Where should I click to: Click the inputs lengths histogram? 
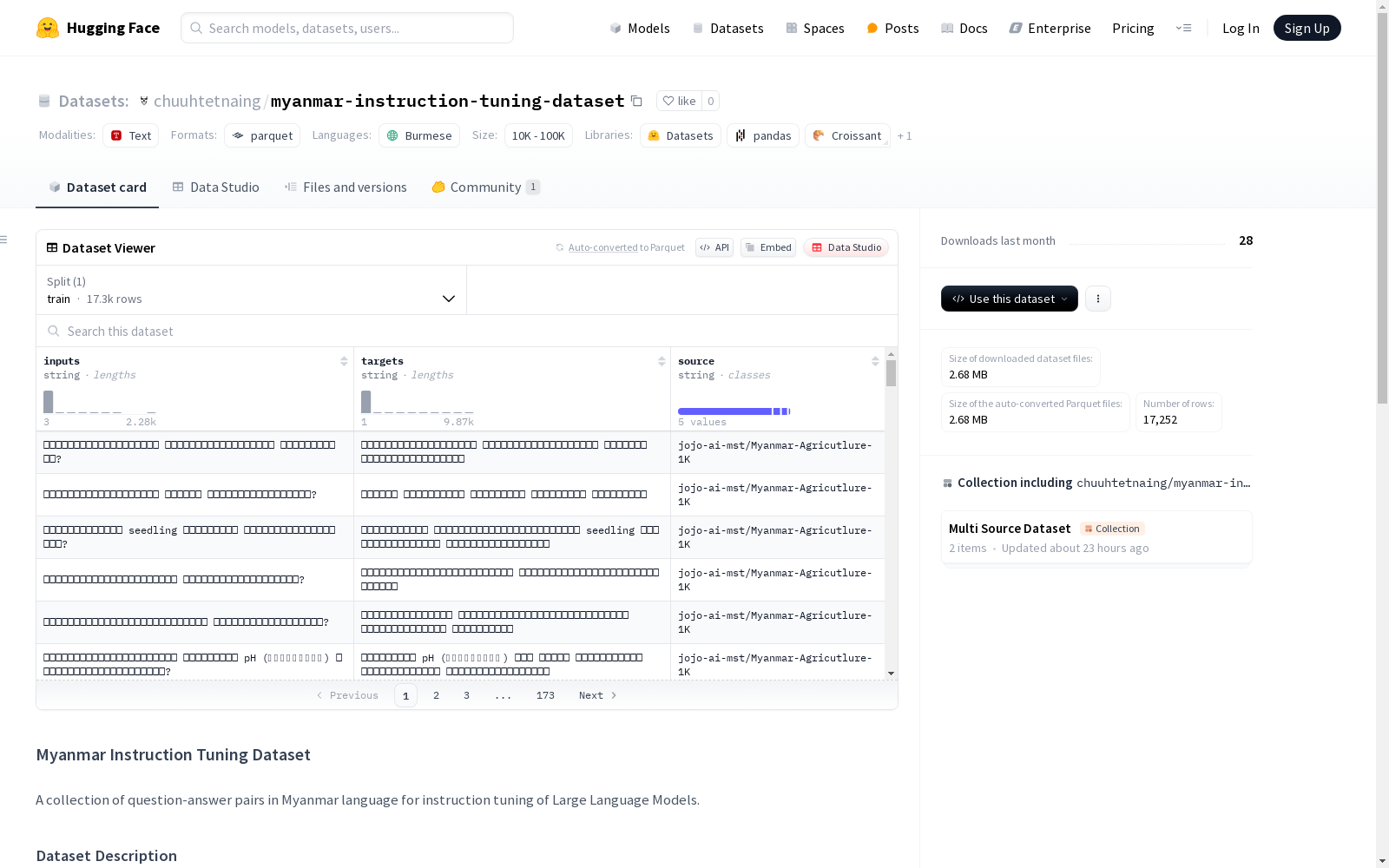(100, 402)
